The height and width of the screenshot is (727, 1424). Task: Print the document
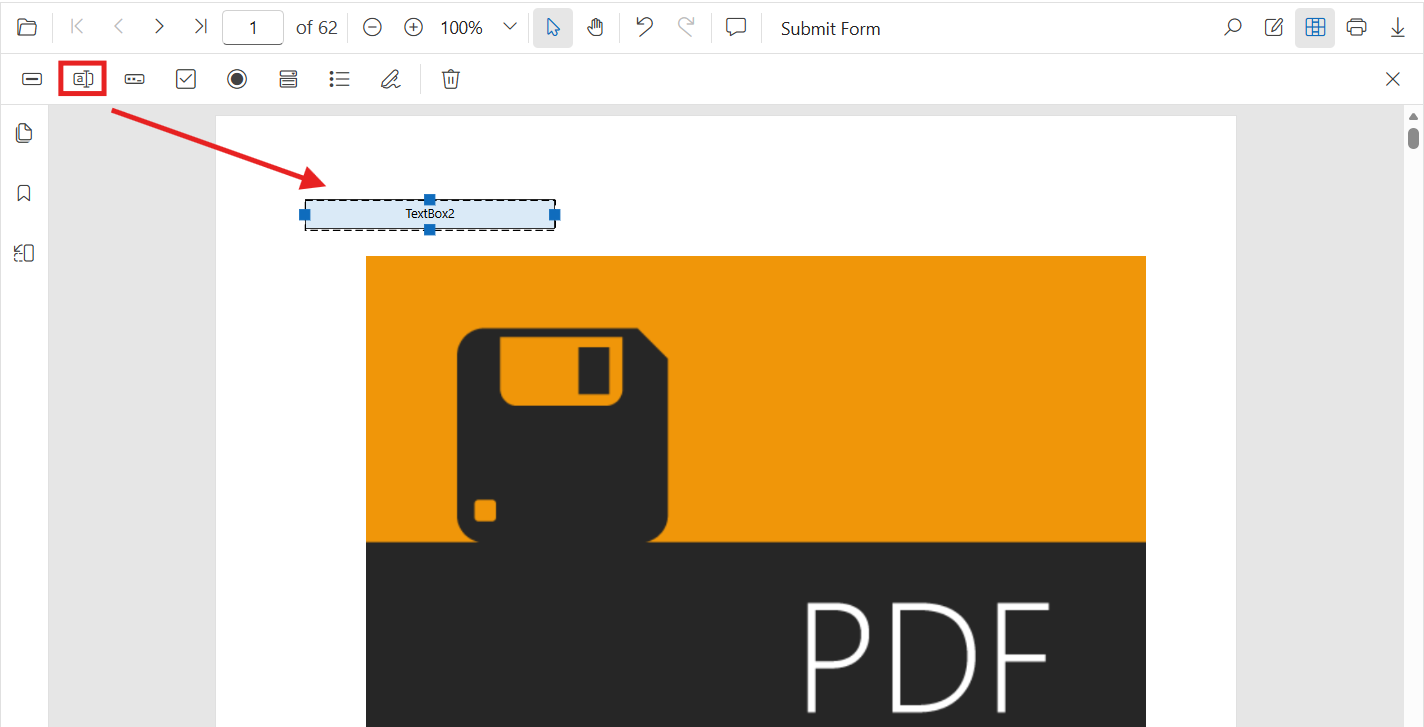click(1357, 28)
